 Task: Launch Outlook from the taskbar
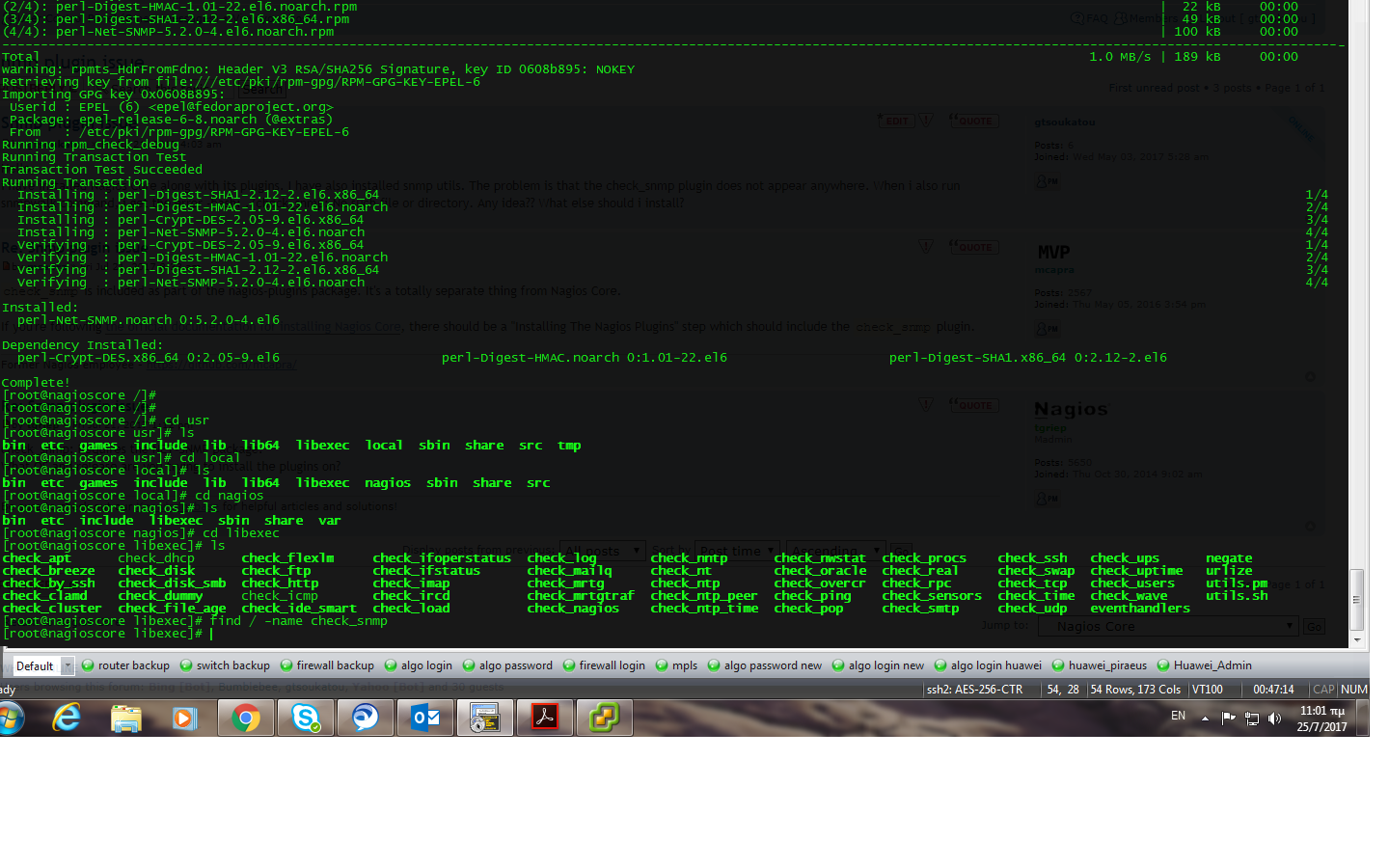tap(425, 718)
